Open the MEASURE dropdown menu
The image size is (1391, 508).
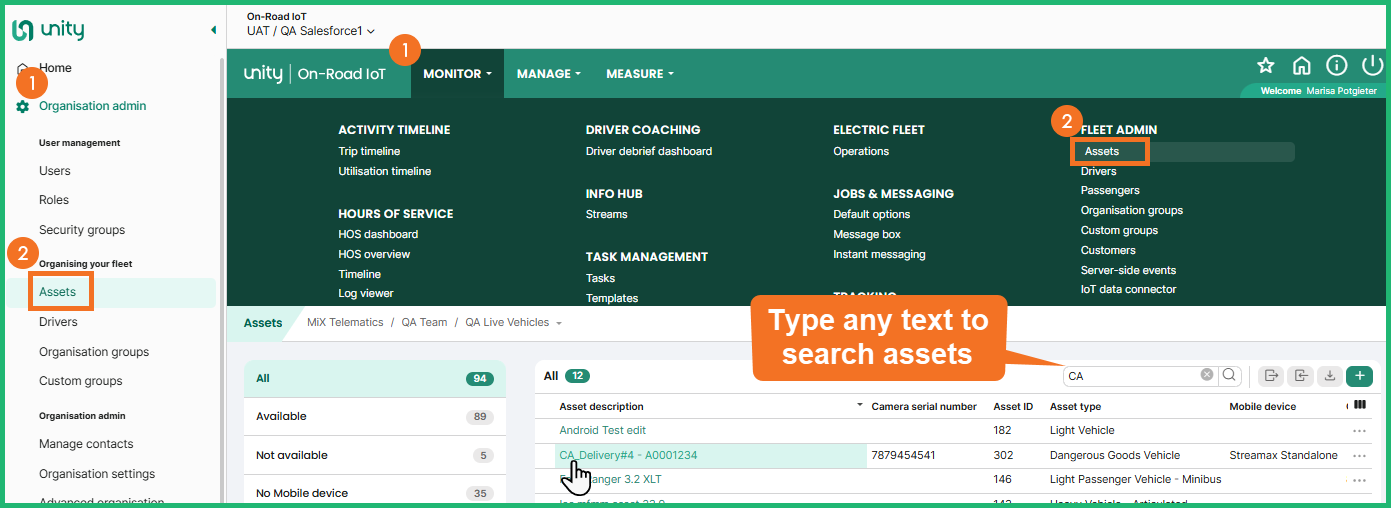pos(639,74)
